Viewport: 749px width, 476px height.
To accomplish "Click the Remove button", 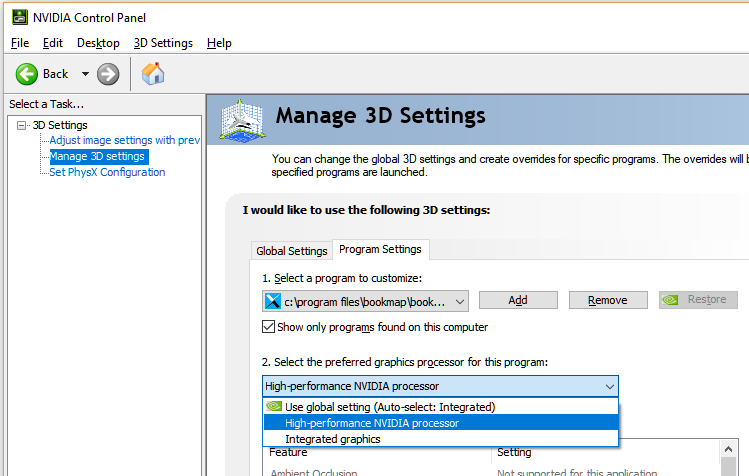I will [x=608, y=300].
